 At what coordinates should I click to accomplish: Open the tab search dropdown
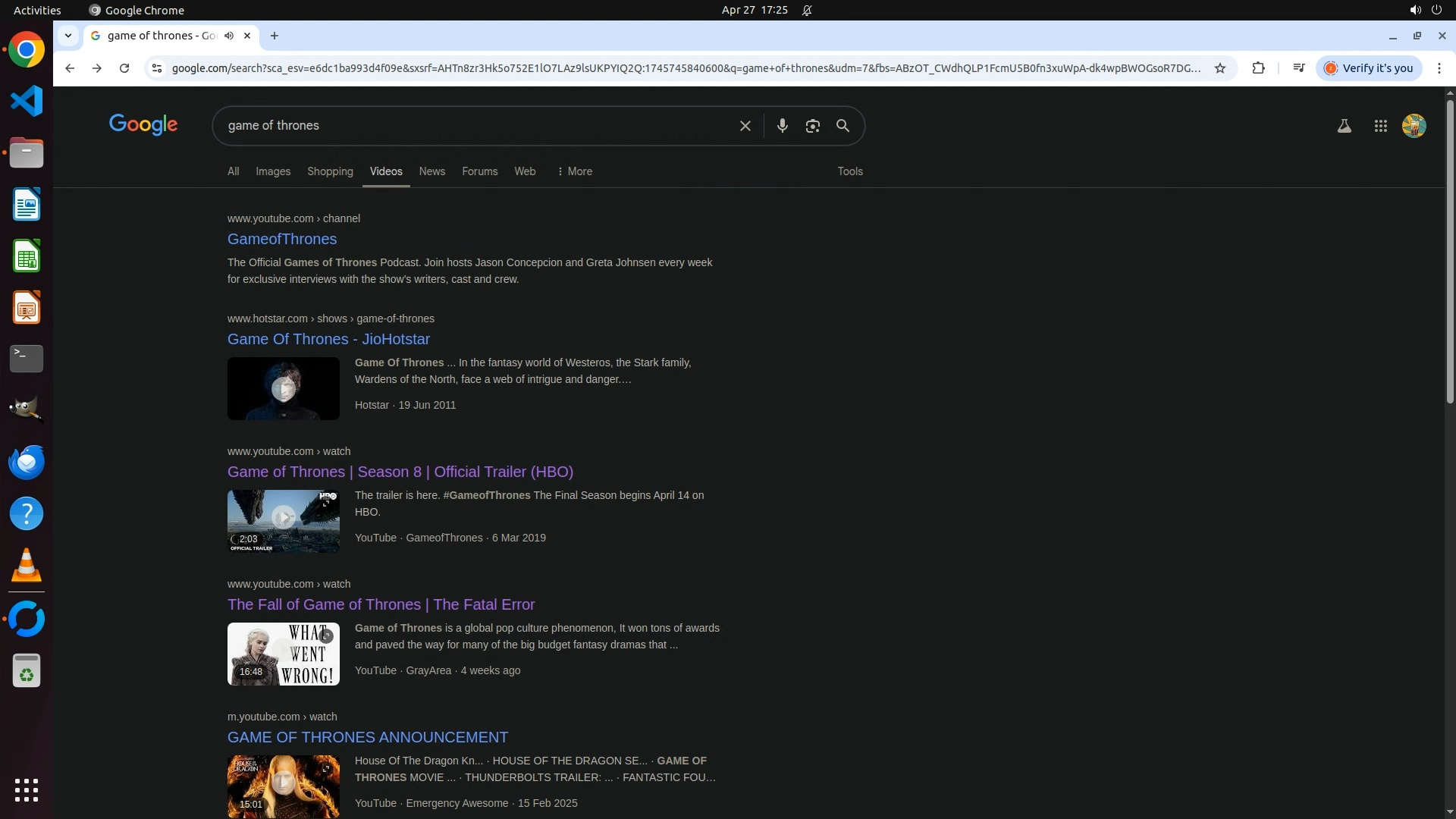(x=68, y=36)
